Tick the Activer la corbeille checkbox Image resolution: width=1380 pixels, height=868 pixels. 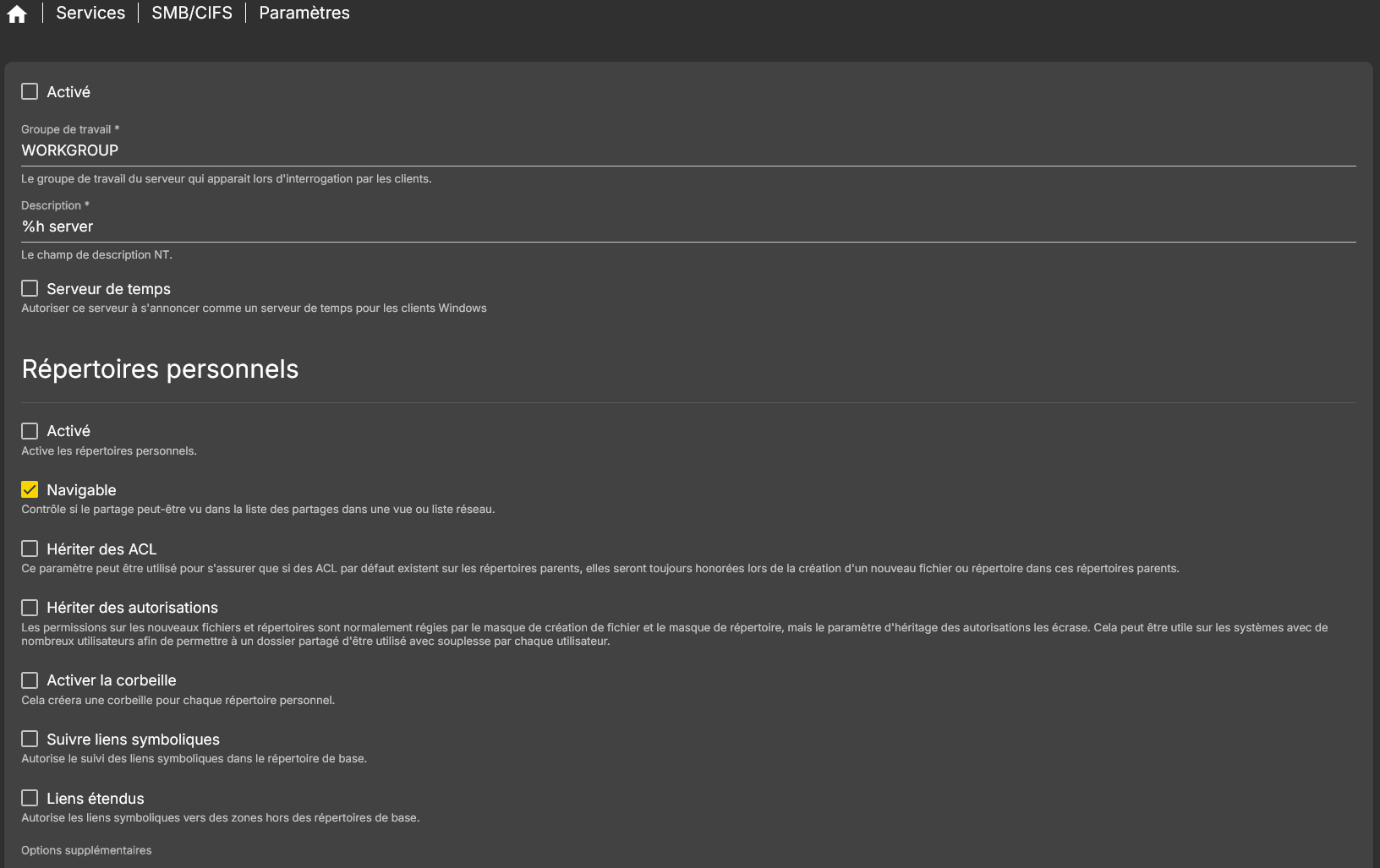30,680
